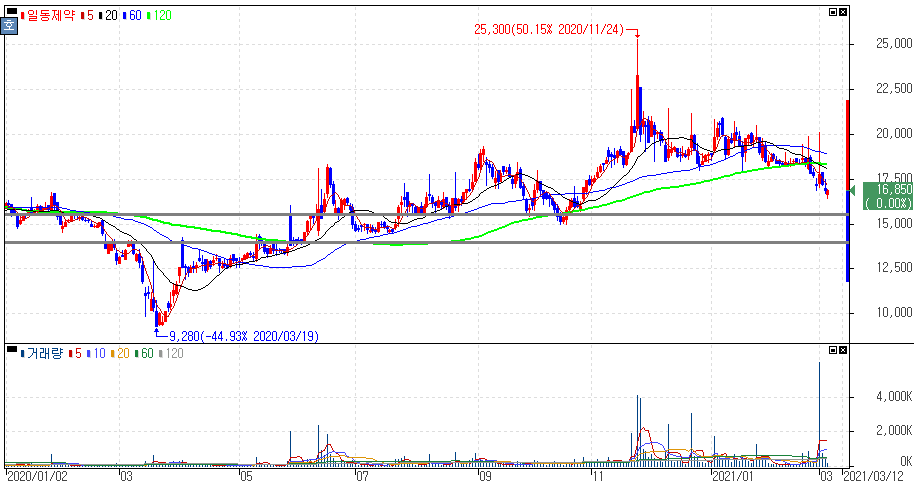Toggle the volume 10-period average legend
This screenshot has height=484, width=914.
point(96,353)
